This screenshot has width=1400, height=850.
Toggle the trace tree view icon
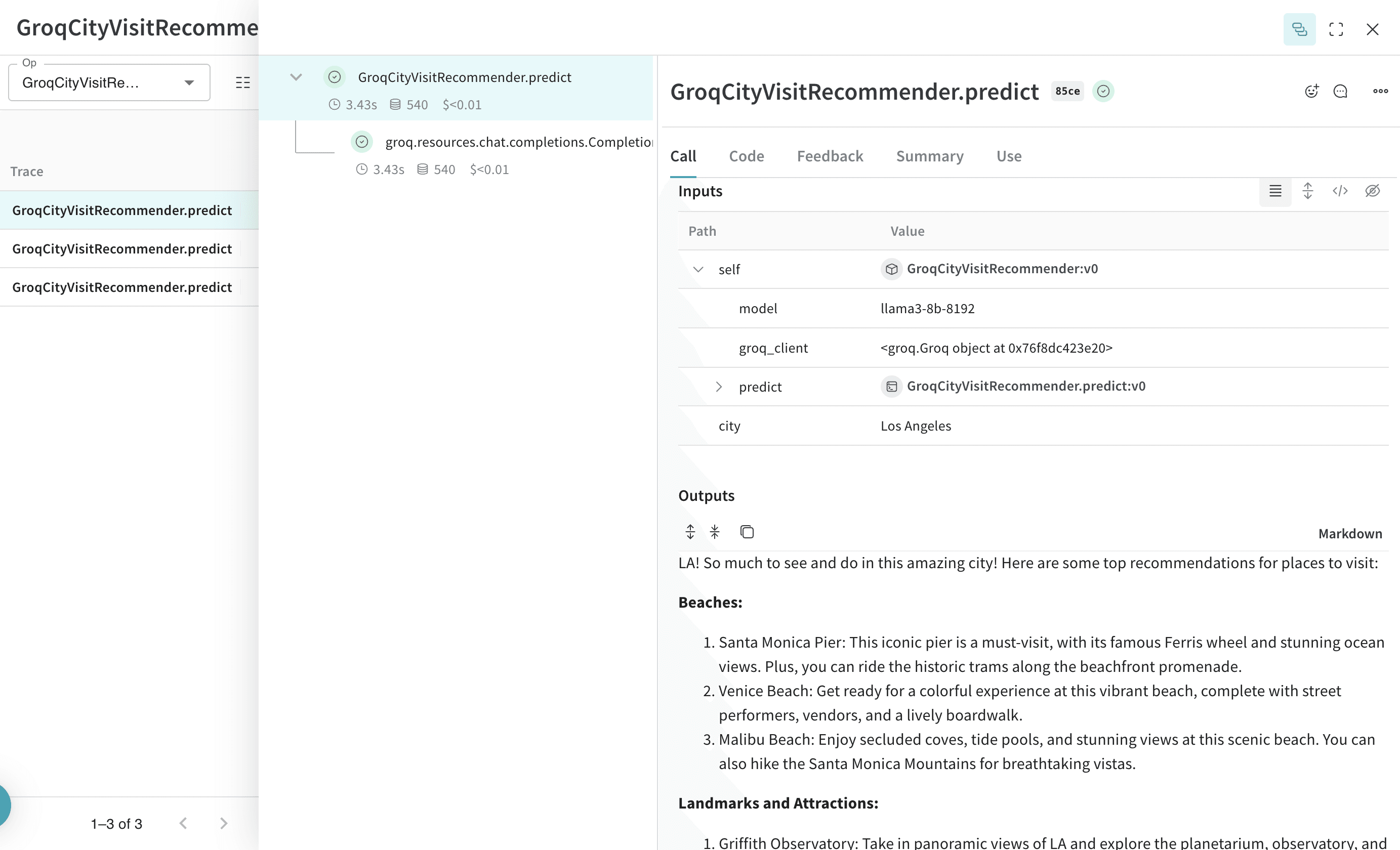tap(1299, 29)
